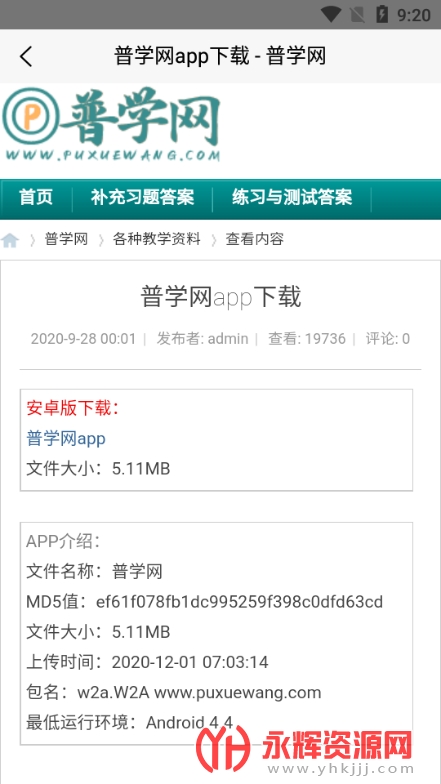Open 练习与测试答案 nav tab
441x784 pixels.
coord(292,197)
